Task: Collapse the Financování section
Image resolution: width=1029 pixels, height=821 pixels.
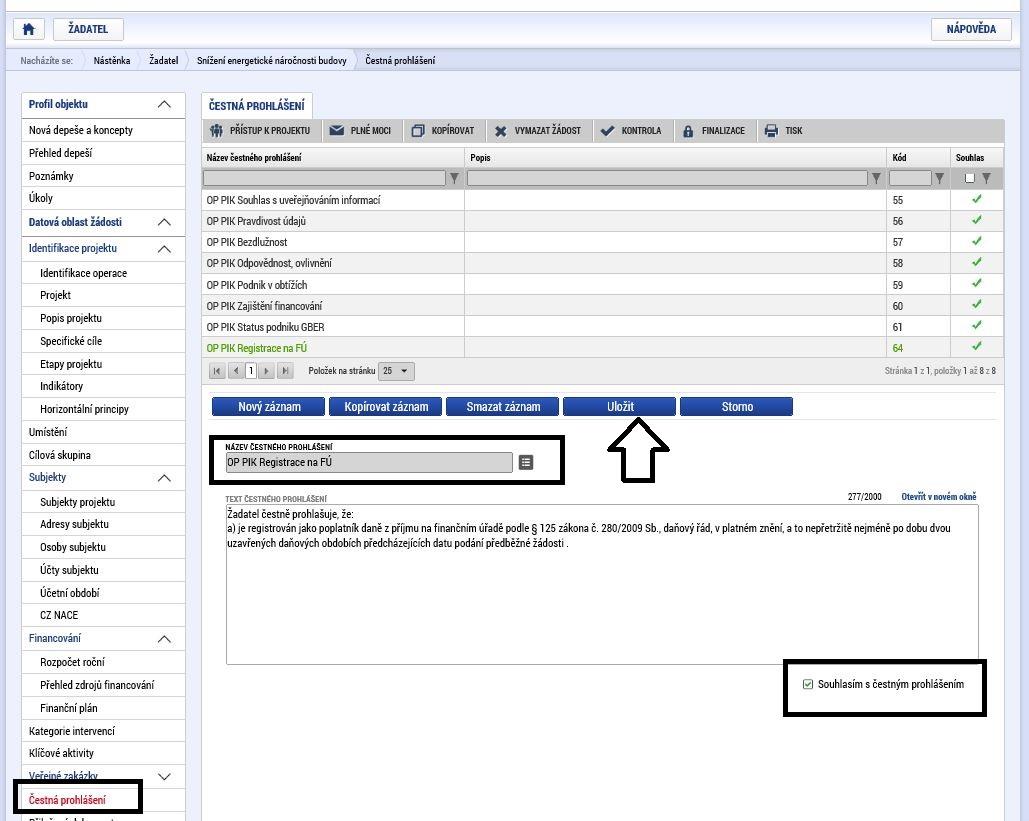Action: 164,639
